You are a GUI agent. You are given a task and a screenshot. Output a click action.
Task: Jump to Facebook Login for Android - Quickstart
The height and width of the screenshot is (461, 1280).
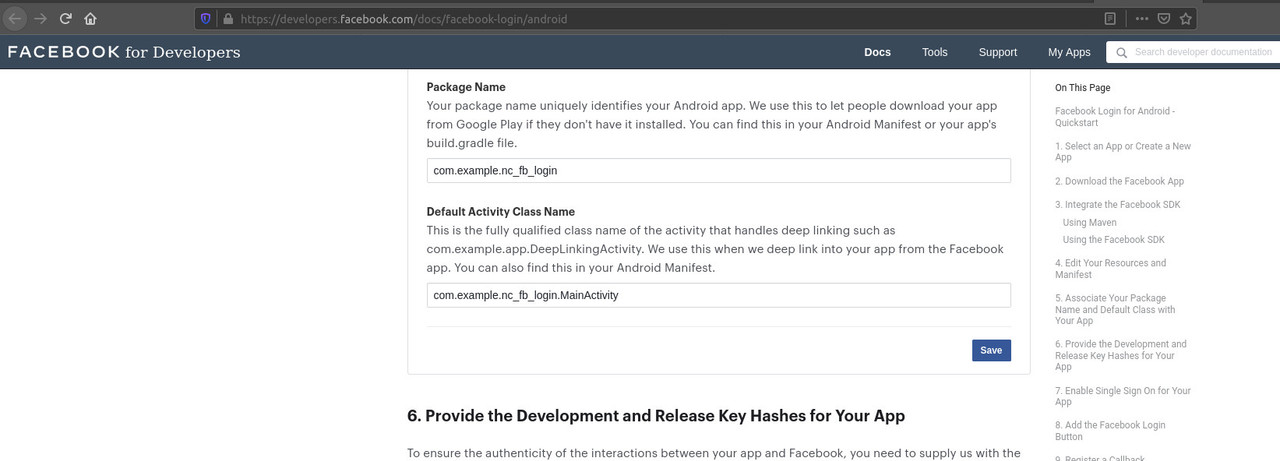pyautogui.click(x=1115, y=117)
